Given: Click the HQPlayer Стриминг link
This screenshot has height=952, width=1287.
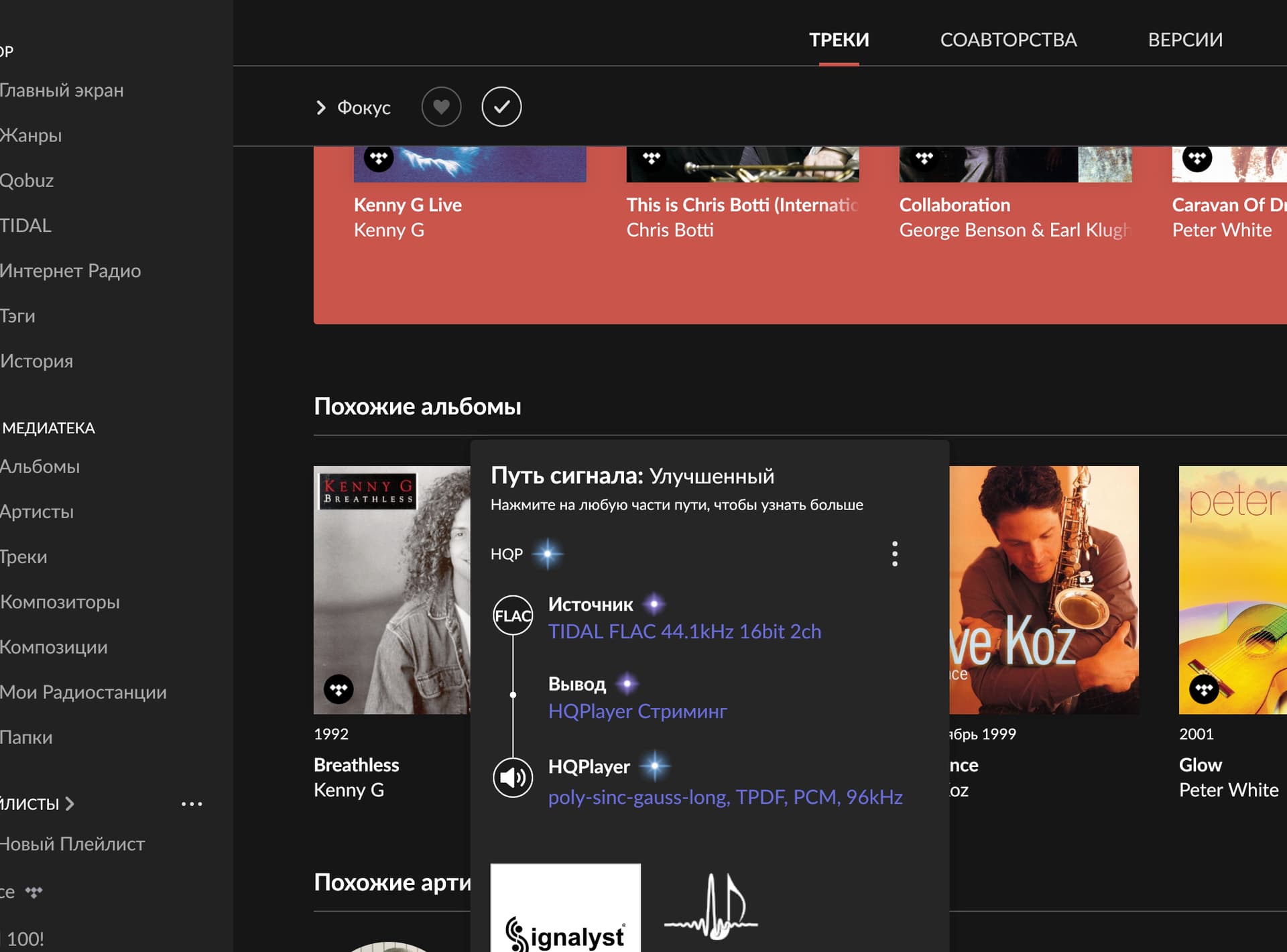Looking at the screenshot, I should click(x=637, y=711).
